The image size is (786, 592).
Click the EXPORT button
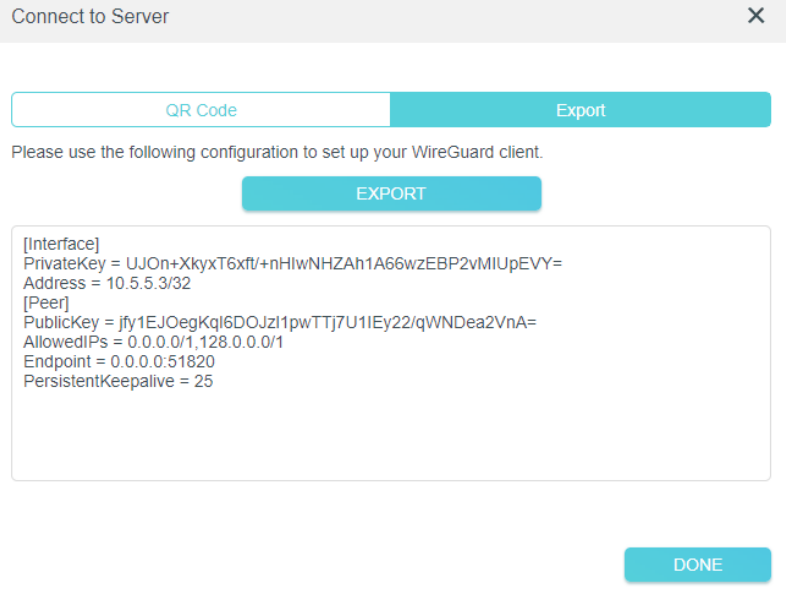pos(391,193)
